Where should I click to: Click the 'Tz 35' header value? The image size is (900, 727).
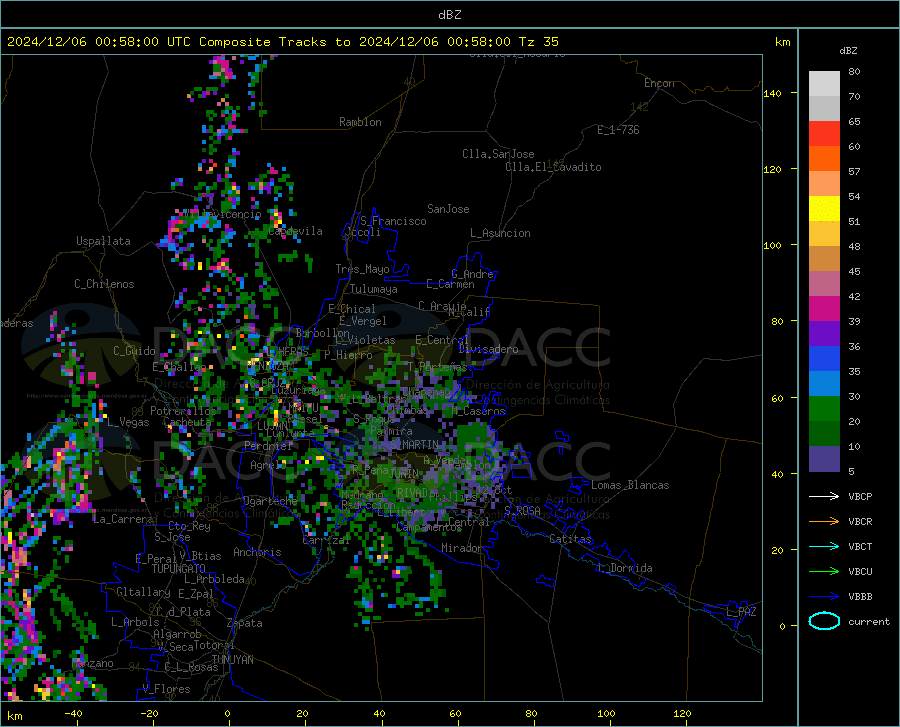[x=539, y=42]
